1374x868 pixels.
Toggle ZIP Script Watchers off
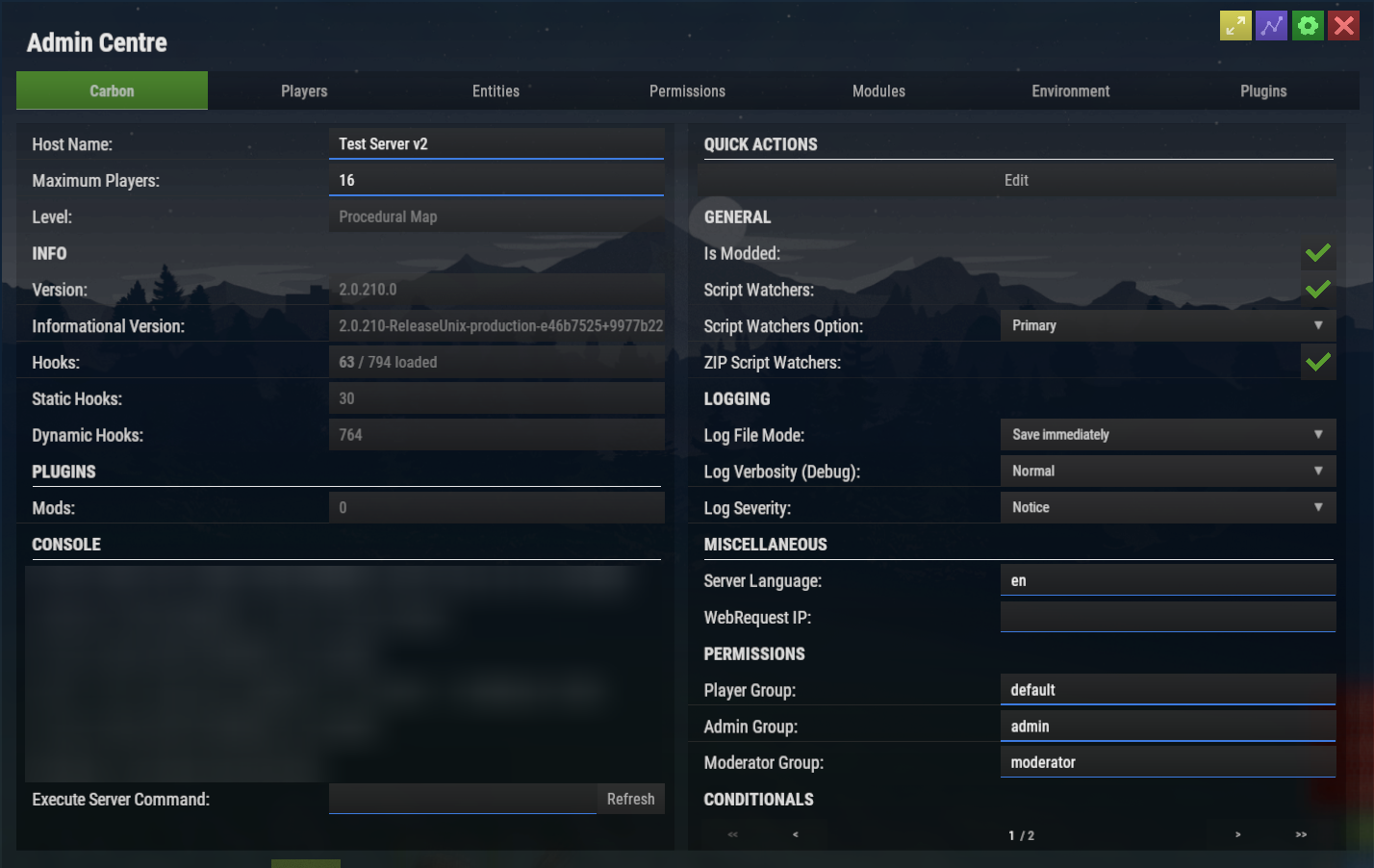click(x=1318, y=362)
